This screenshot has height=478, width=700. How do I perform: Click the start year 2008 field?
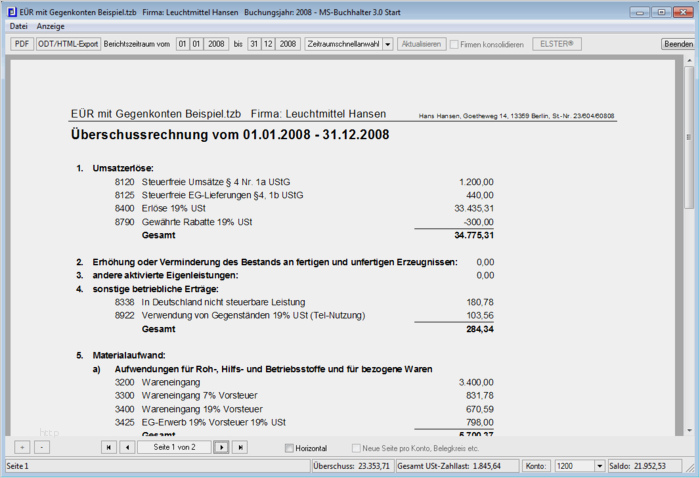216,44
